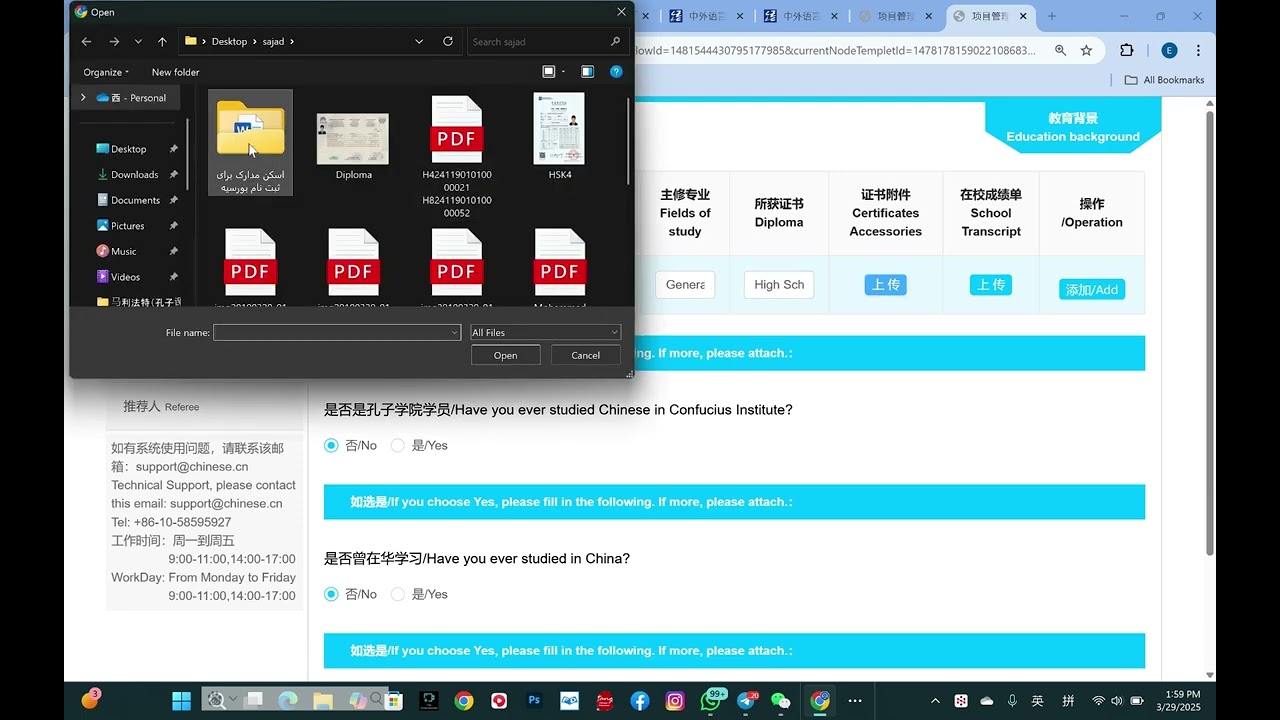Open WeChat from the taskbar
1280x720 pixels.
[x=781, y=701]
